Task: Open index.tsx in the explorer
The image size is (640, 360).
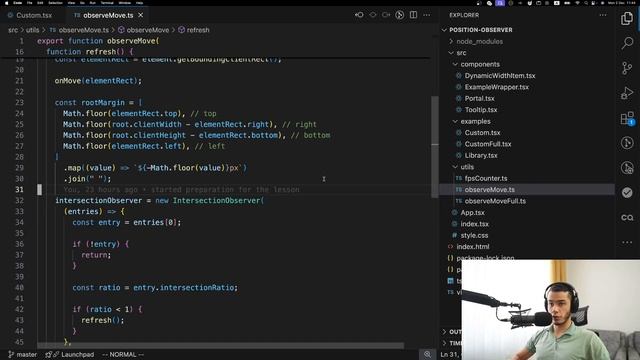Action: (x=474, y=224)
